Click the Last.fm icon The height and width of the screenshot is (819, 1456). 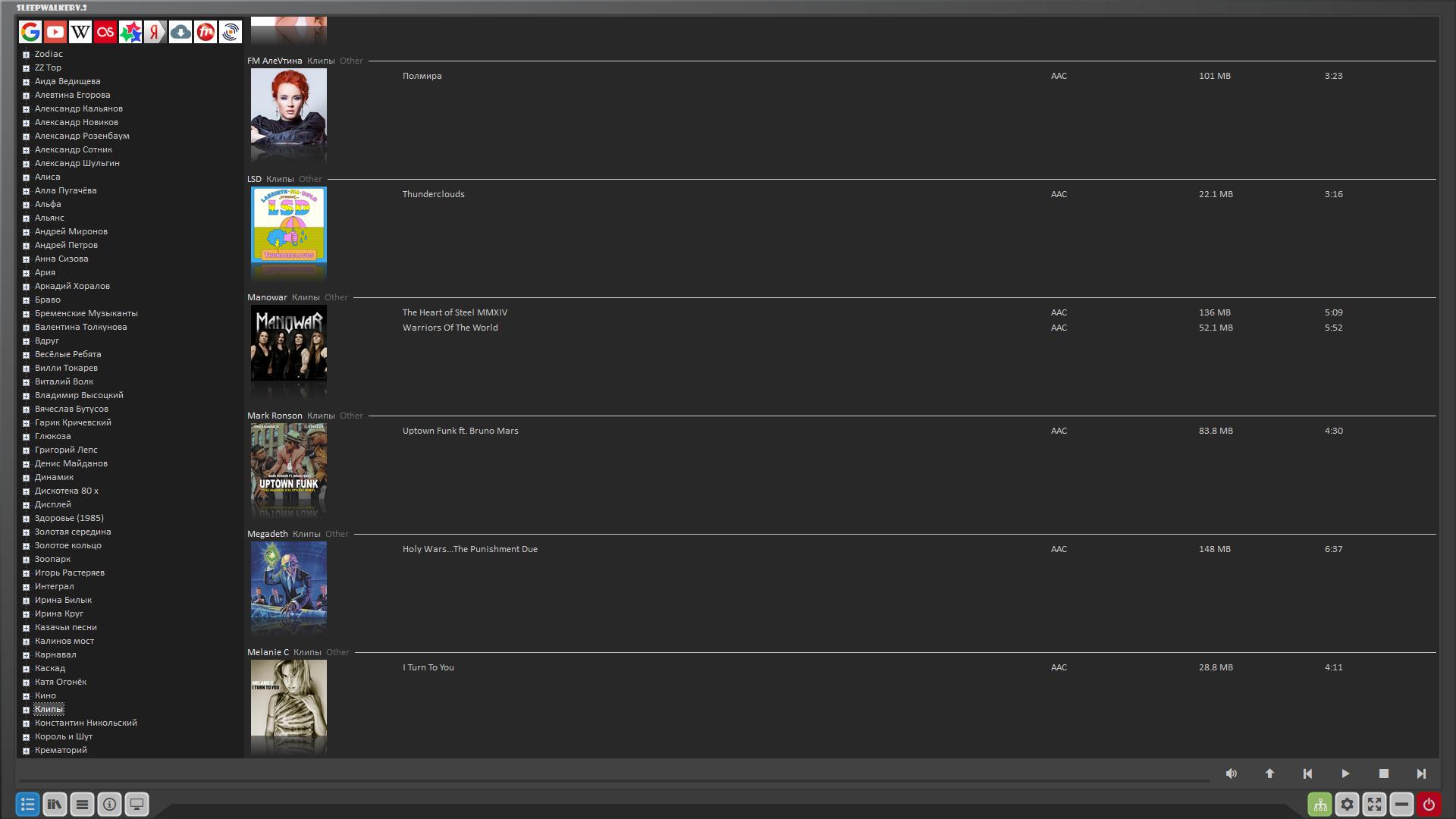[x=105, y=32]
